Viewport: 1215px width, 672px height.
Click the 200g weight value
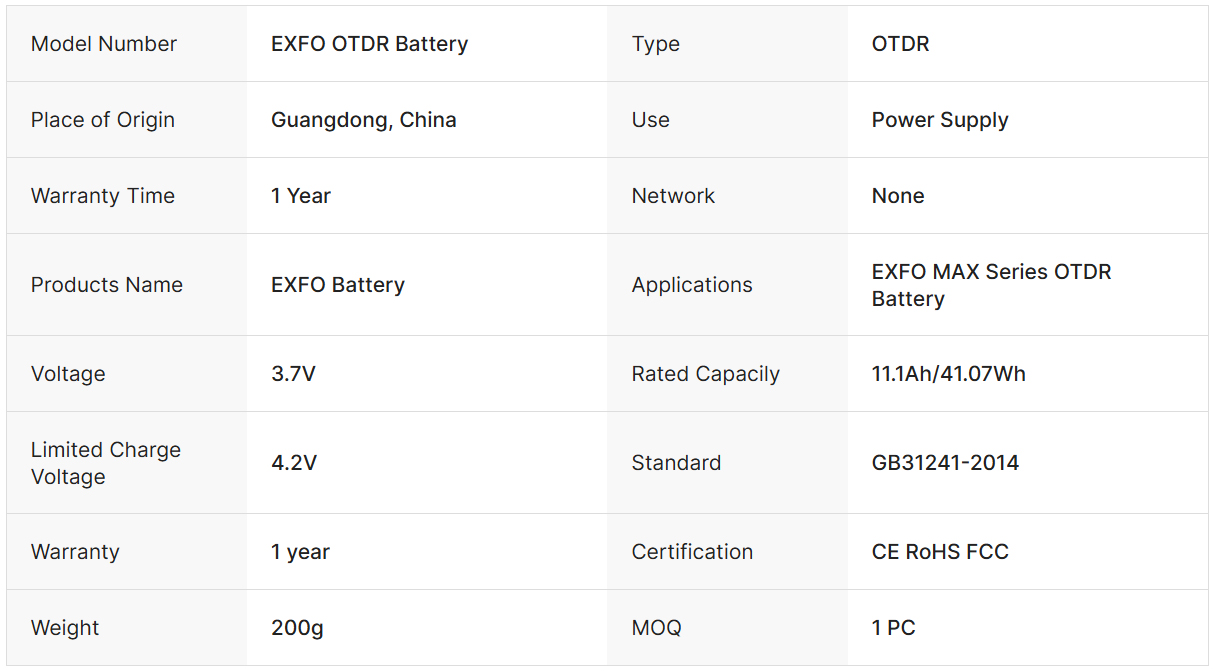pyautogui.click(x=297, y=628)
